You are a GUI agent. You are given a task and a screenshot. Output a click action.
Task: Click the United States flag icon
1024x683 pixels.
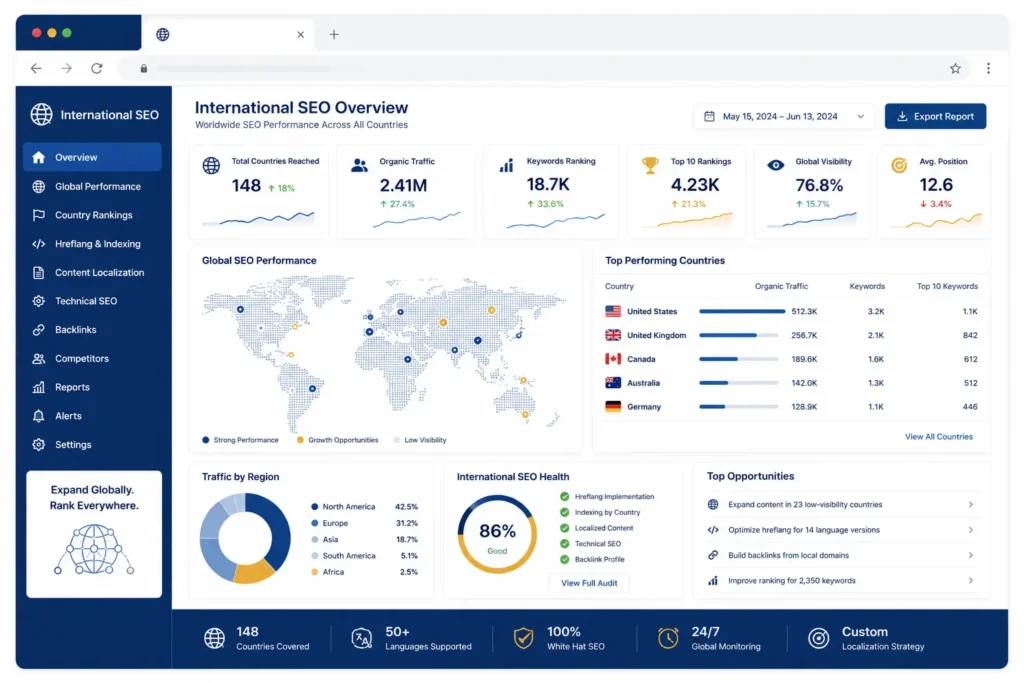click(x=613, y=311)
